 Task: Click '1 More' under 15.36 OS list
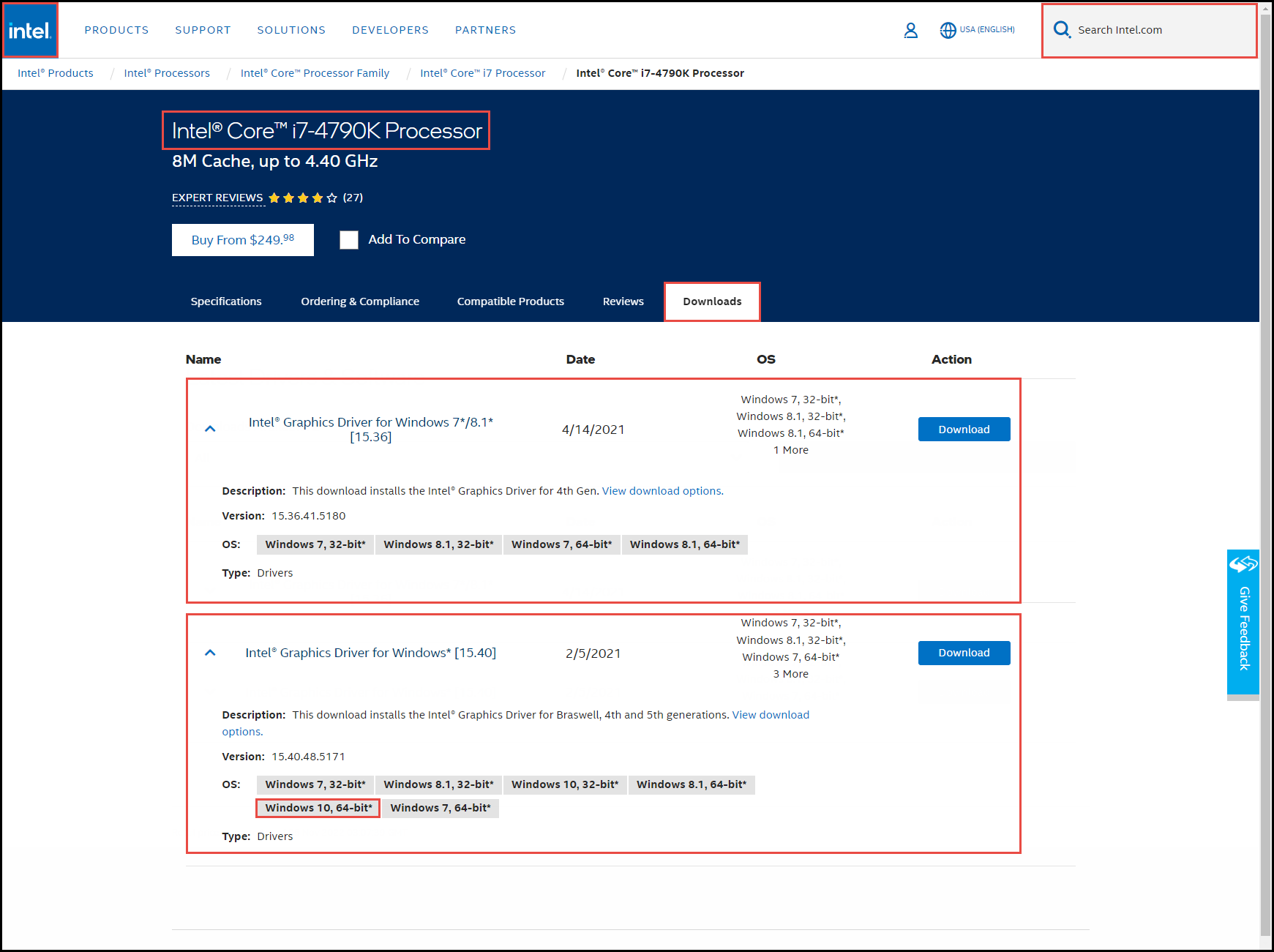click(x=791, y=450)
